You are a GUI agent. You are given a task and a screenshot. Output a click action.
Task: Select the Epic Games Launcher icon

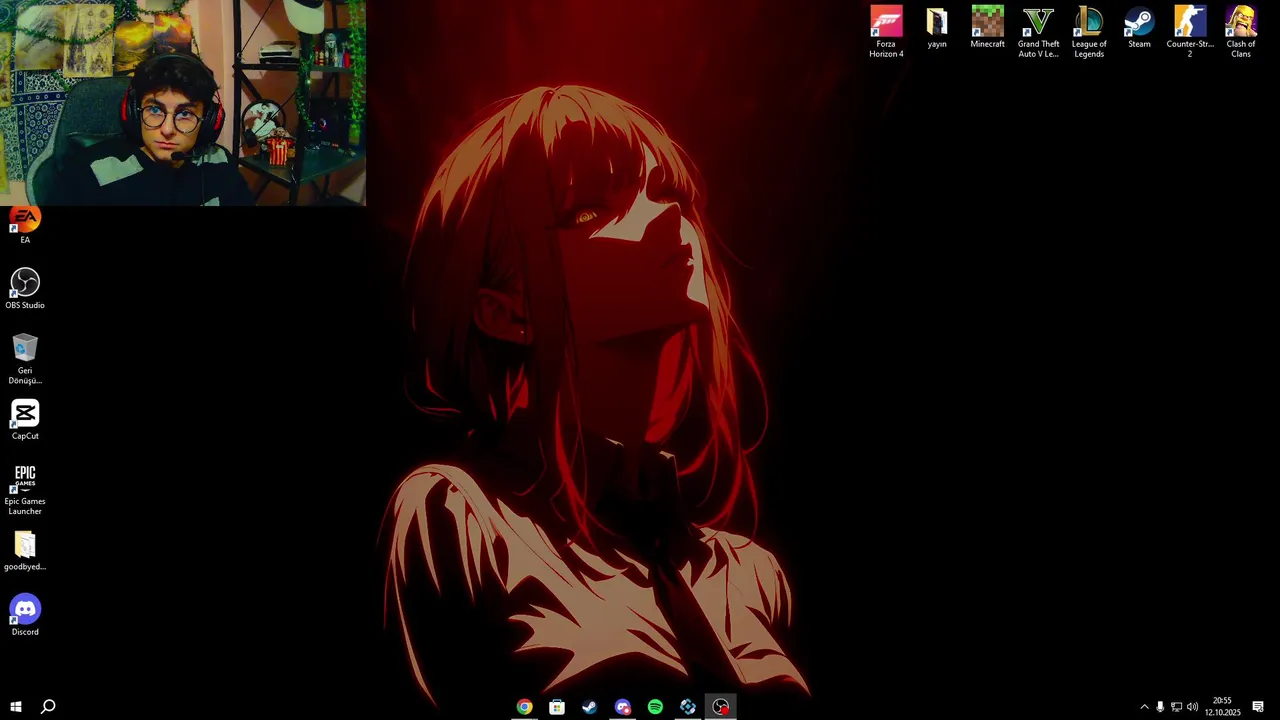coord(25,489)
